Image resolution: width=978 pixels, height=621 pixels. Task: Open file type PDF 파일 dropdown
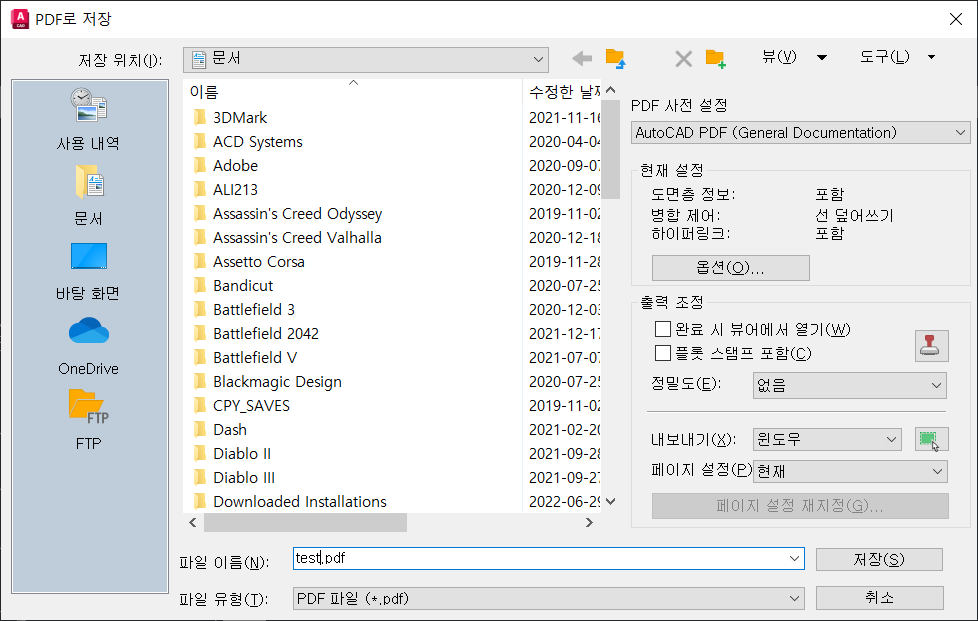548,599
